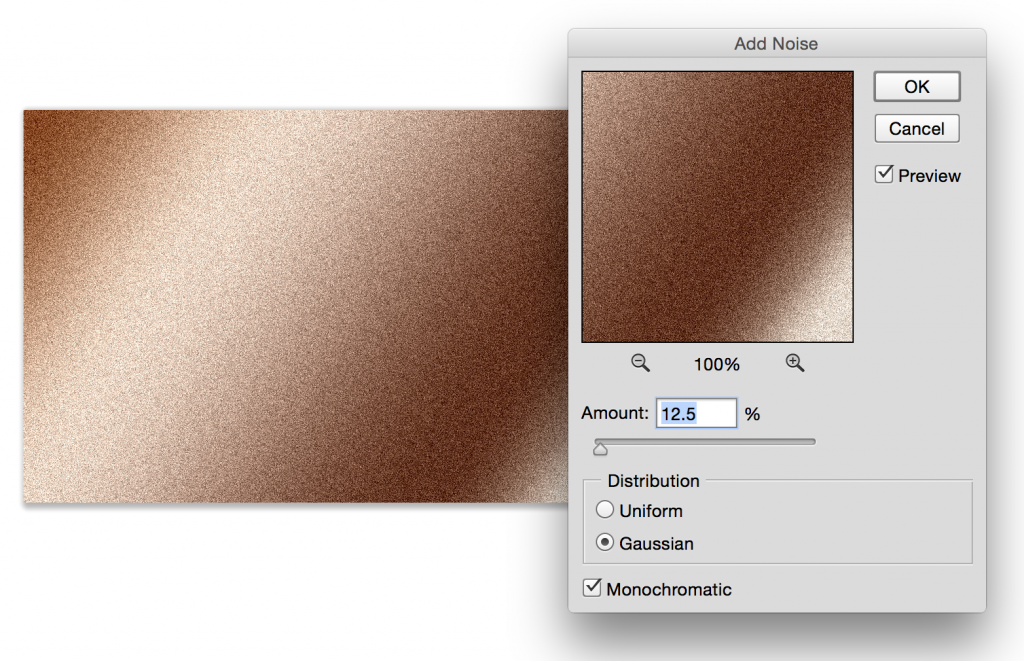Click the zoom out magnifier icon

tap(641, 363)
